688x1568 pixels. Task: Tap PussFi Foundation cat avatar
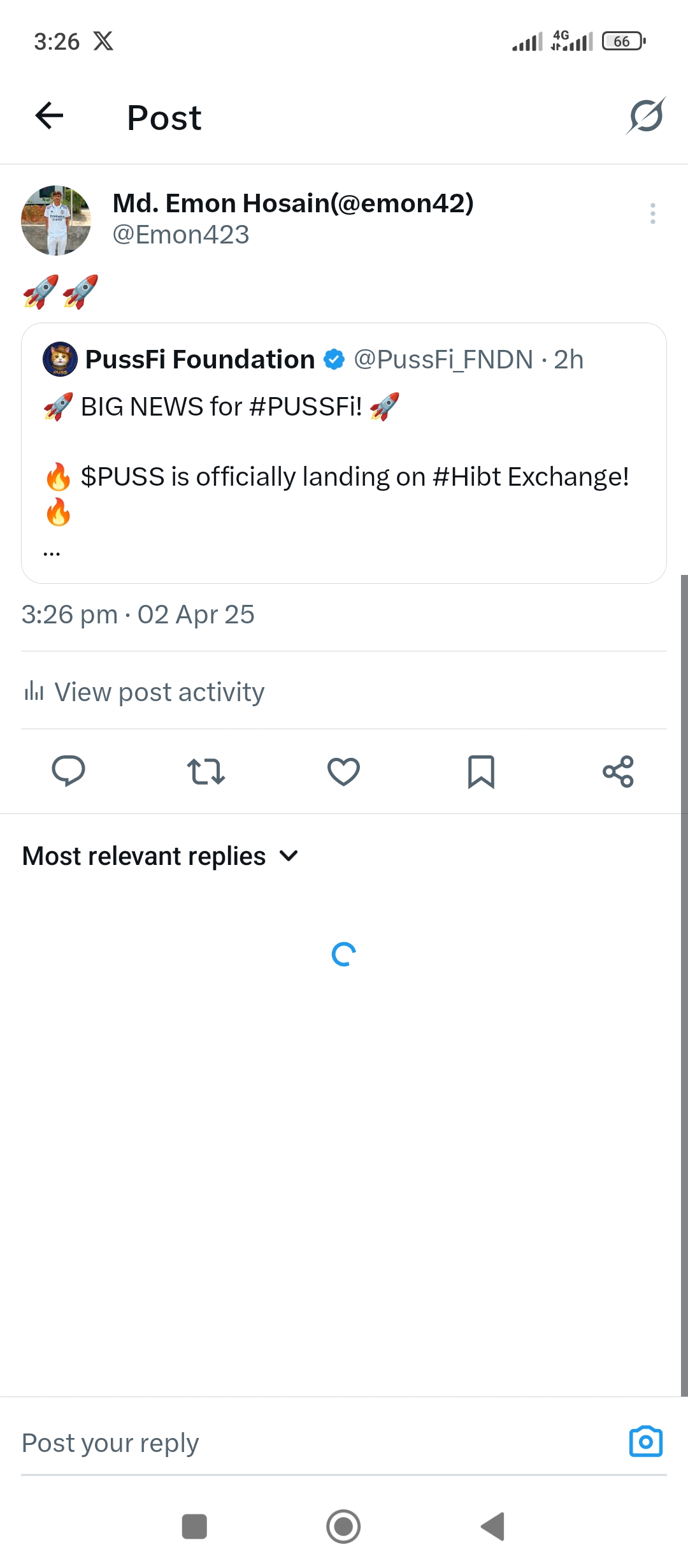60,359
